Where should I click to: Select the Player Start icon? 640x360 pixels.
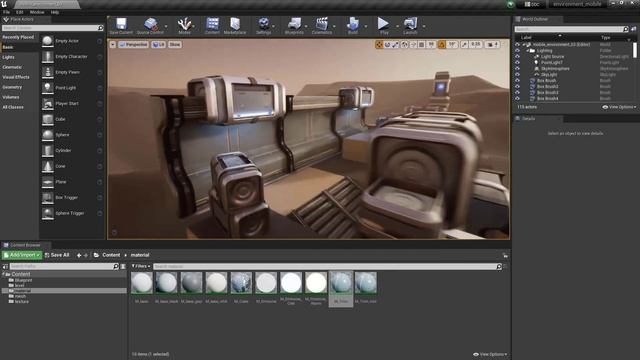(48, 104)
